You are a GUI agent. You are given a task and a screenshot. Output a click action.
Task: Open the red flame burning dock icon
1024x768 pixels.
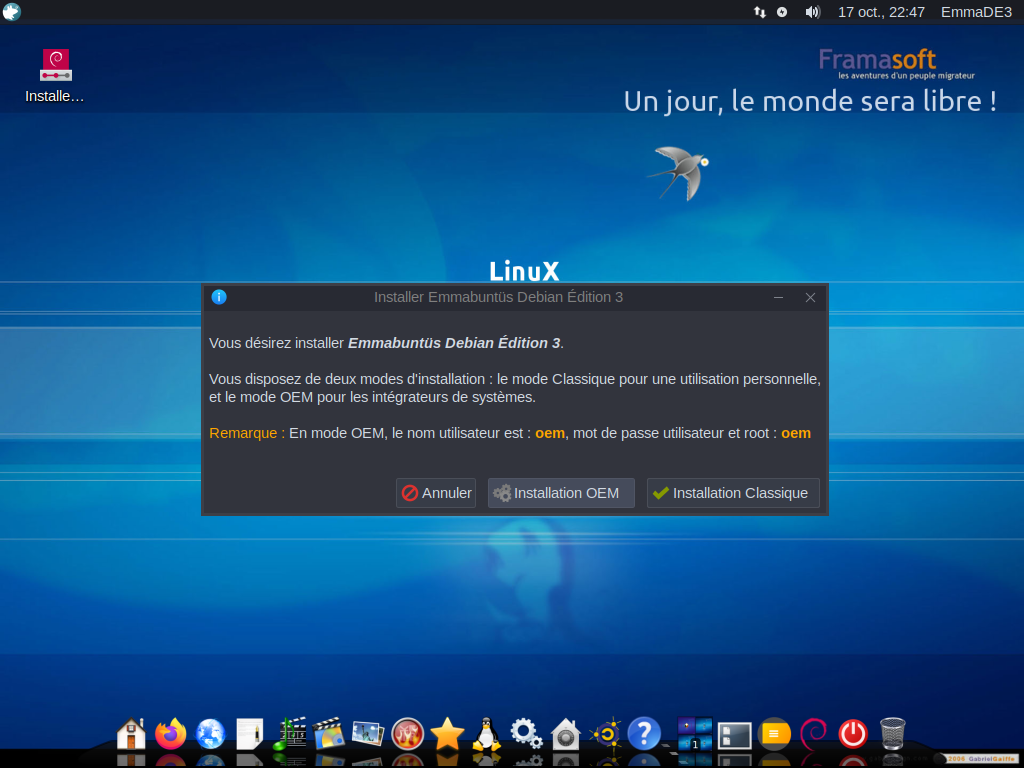(x=408, y=734)
